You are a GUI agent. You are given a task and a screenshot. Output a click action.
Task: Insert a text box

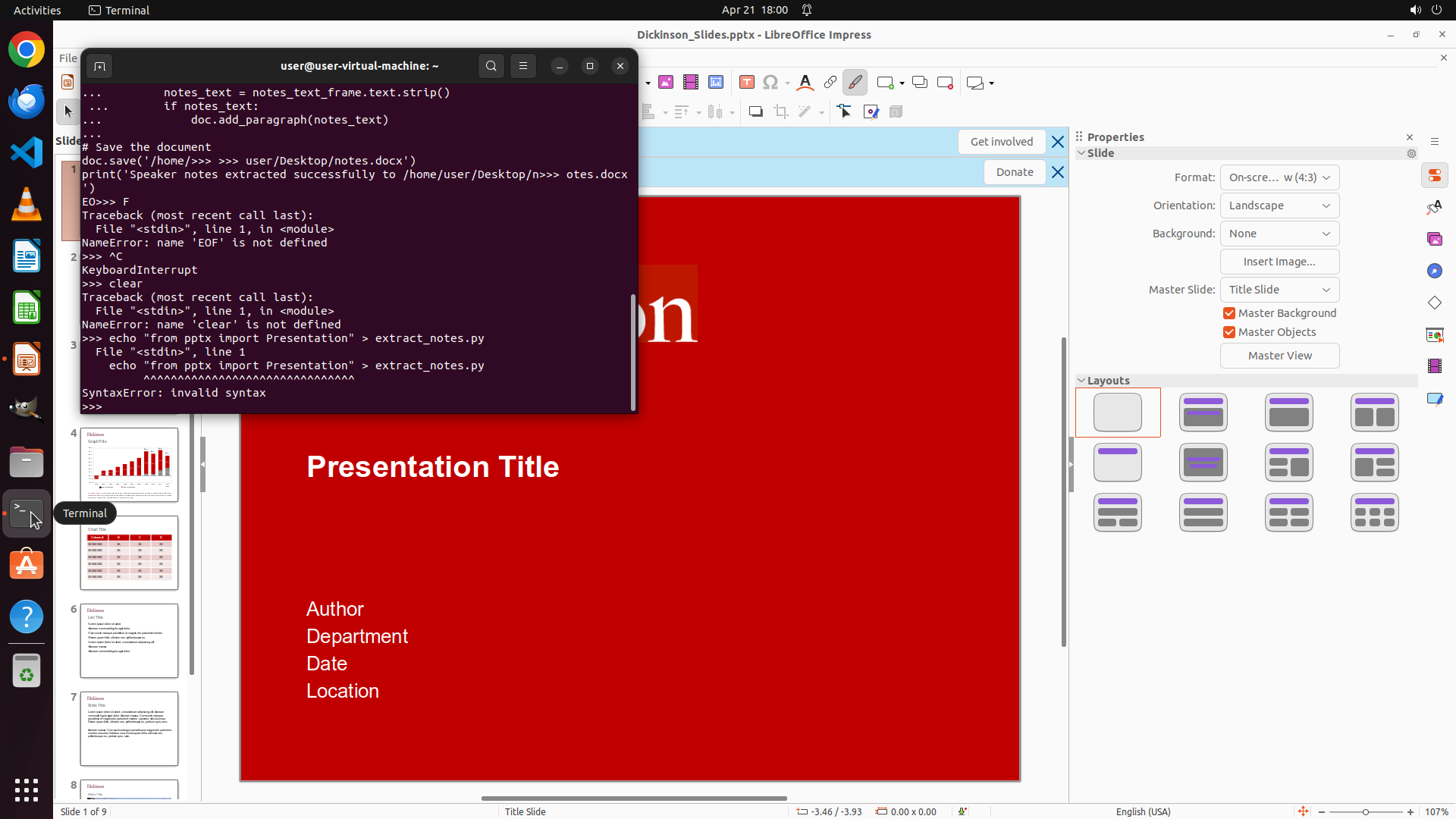747,83
